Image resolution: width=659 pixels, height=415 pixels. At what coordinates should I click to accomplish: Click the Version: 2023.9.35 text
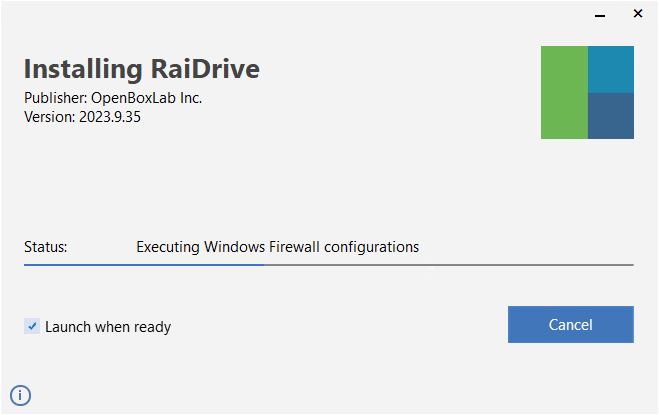click(82, 117)
